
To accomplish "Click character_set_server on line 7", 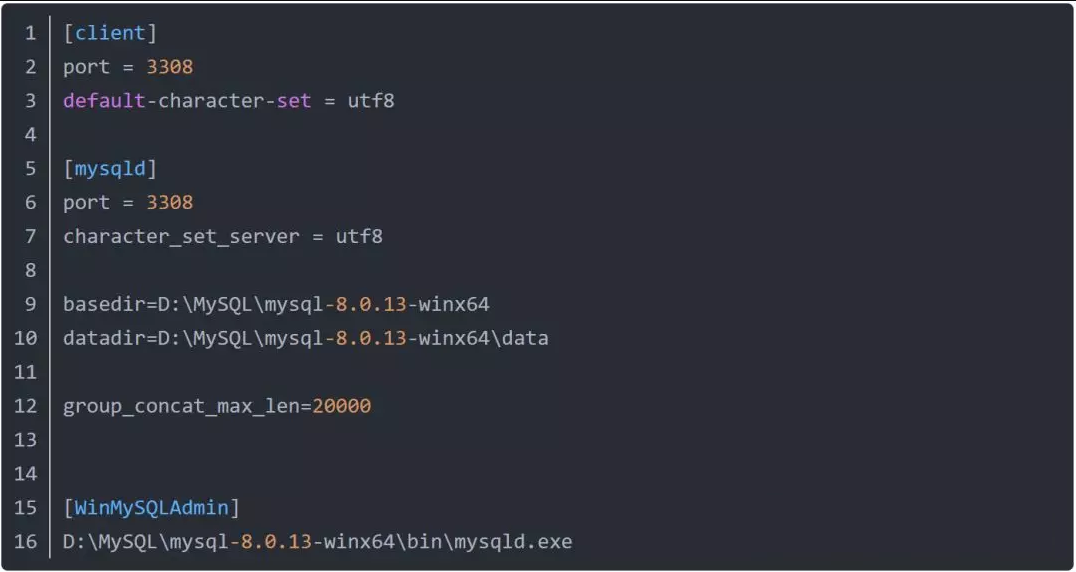I will point(181,237).
